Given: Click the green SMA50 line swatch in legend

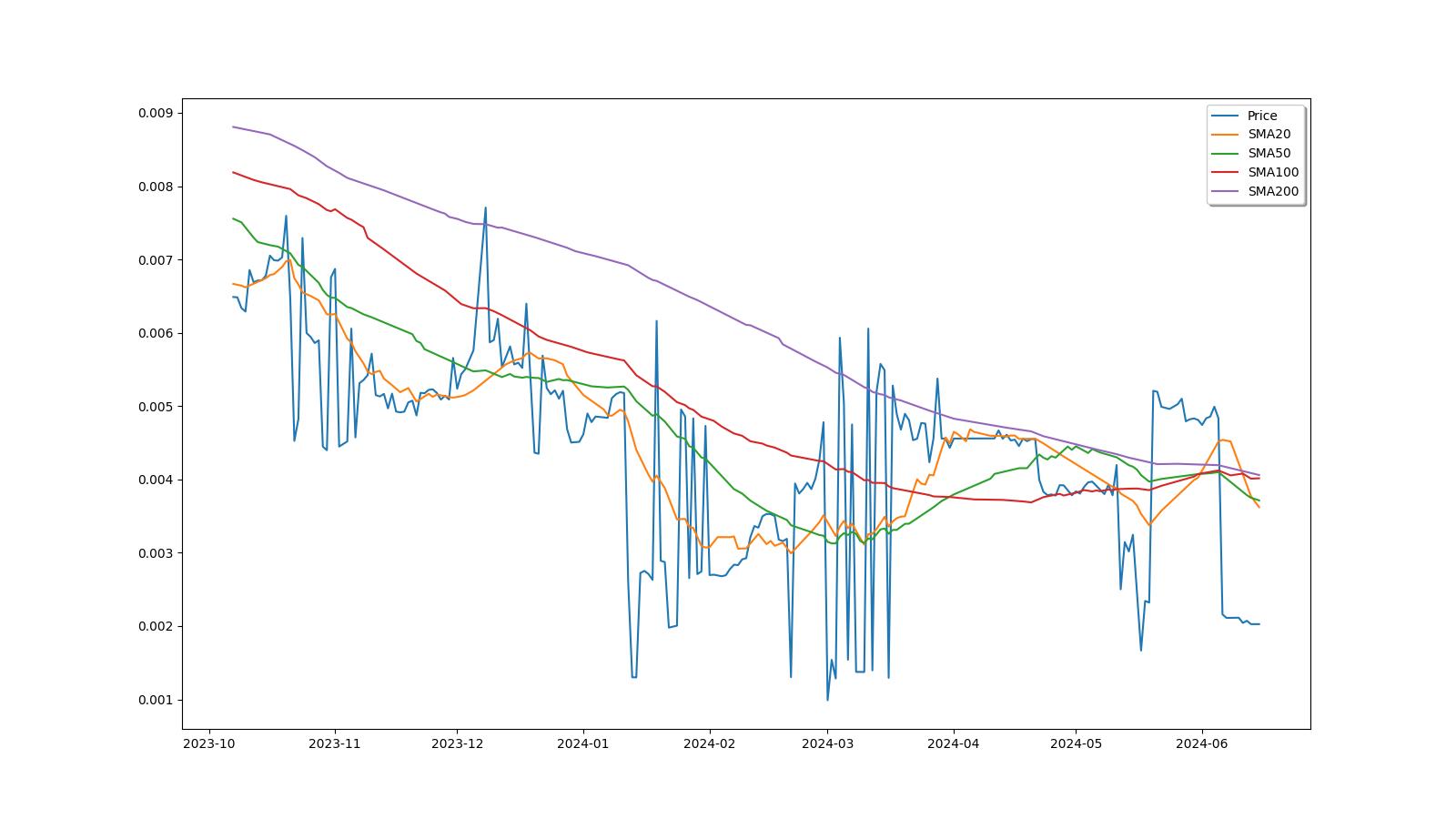Looking at the screenshot, I should [1226, 154].
